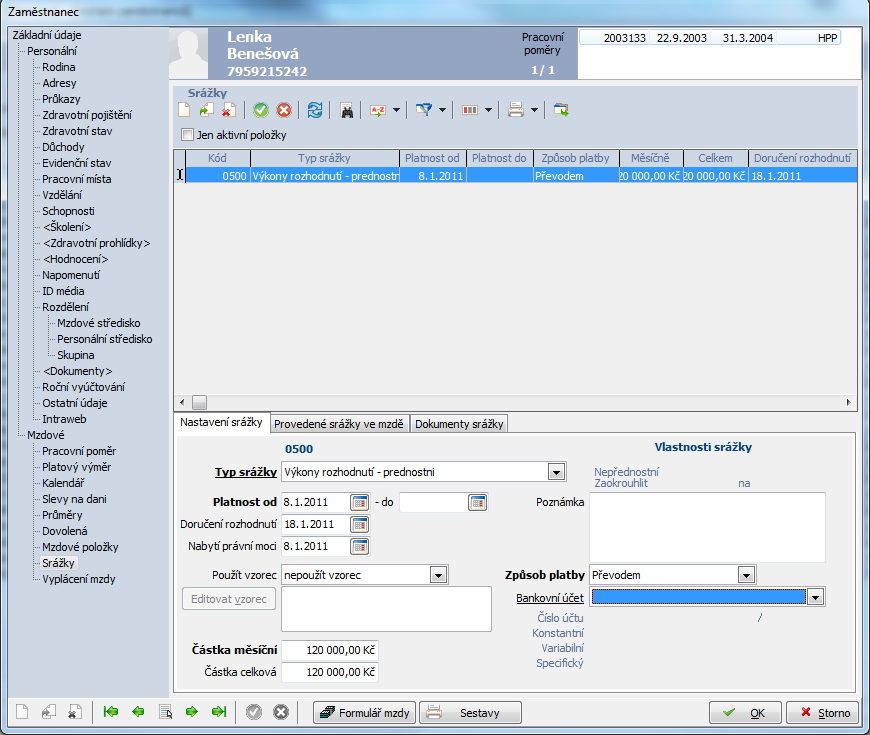Viewport: 870px width, 735px height.
Task: Enable Jen aktivní položky checkbox
Action: click(x=187, y=135)
